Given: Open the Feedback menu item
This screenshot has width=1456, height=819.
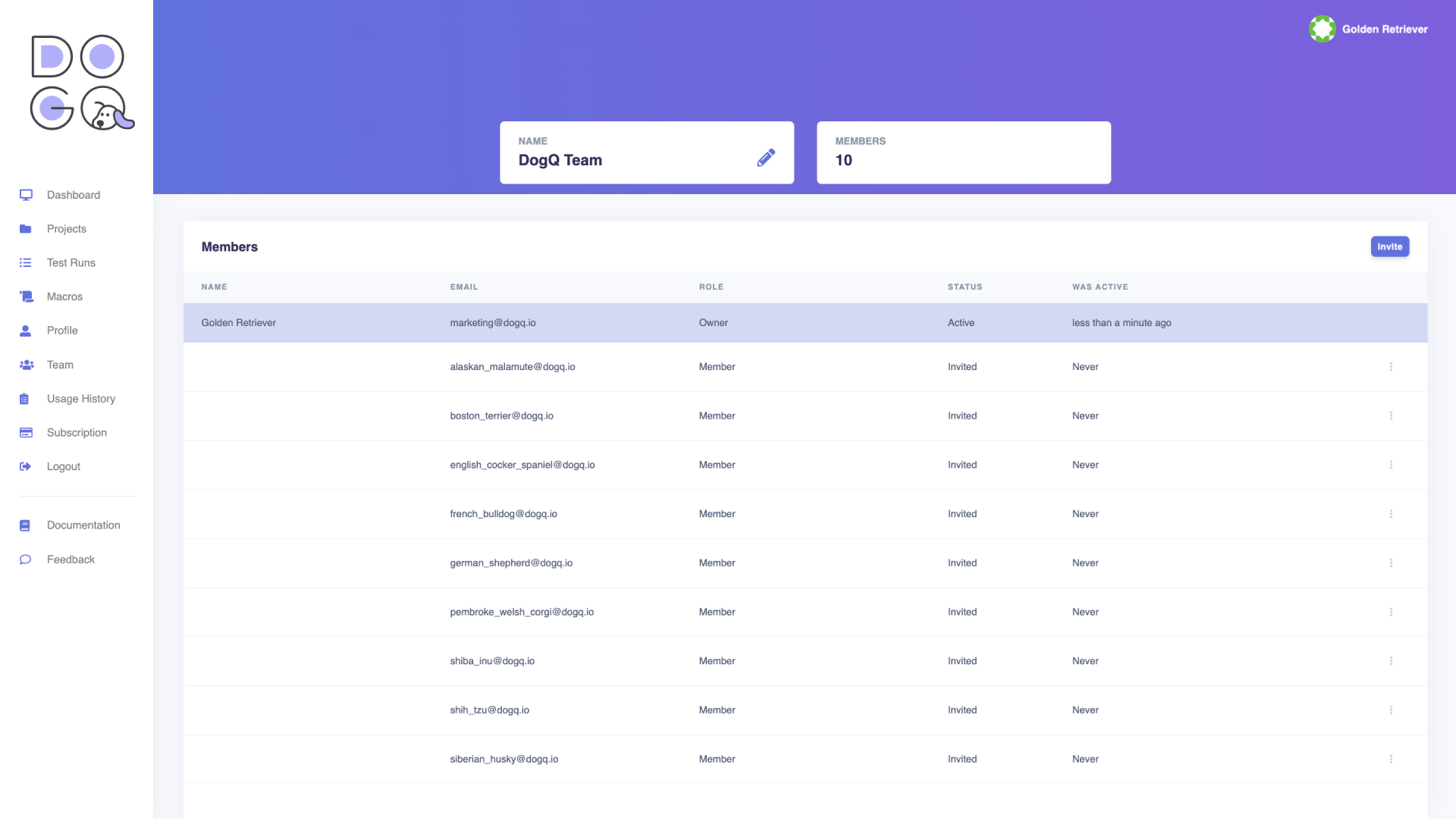Looking at the screenshot, I should coord(70,559).
